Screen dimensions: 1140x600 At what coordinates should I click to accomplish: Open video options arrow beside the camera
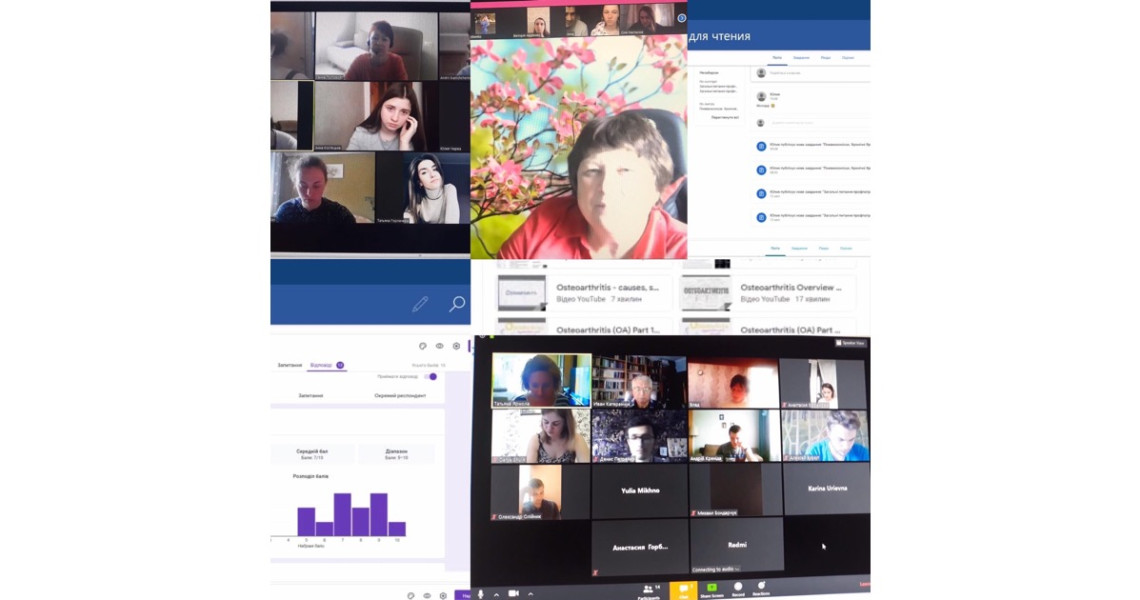(530, 594)
